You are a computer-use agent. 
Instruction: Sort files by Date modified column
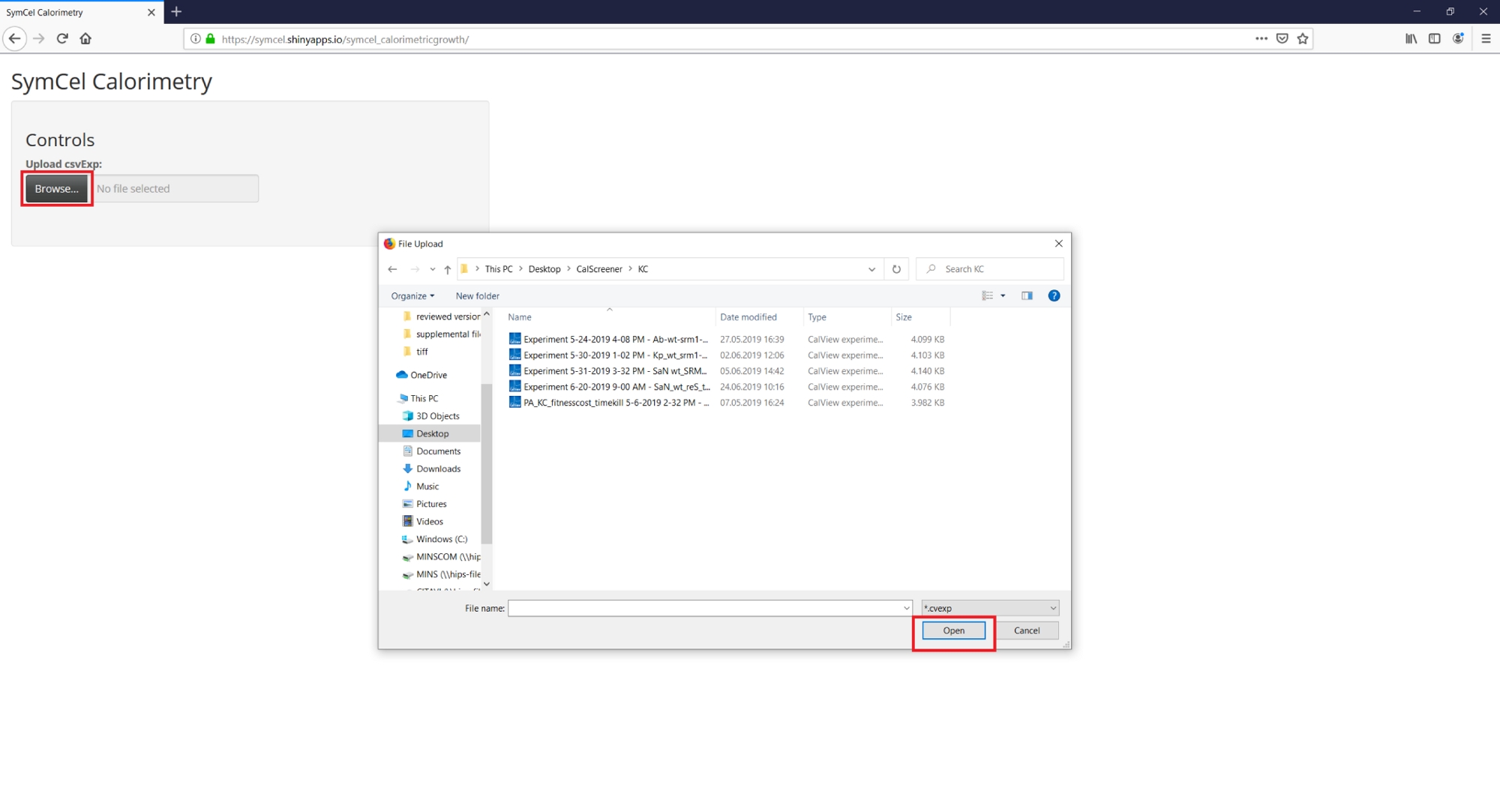click(x=748, y=317)
